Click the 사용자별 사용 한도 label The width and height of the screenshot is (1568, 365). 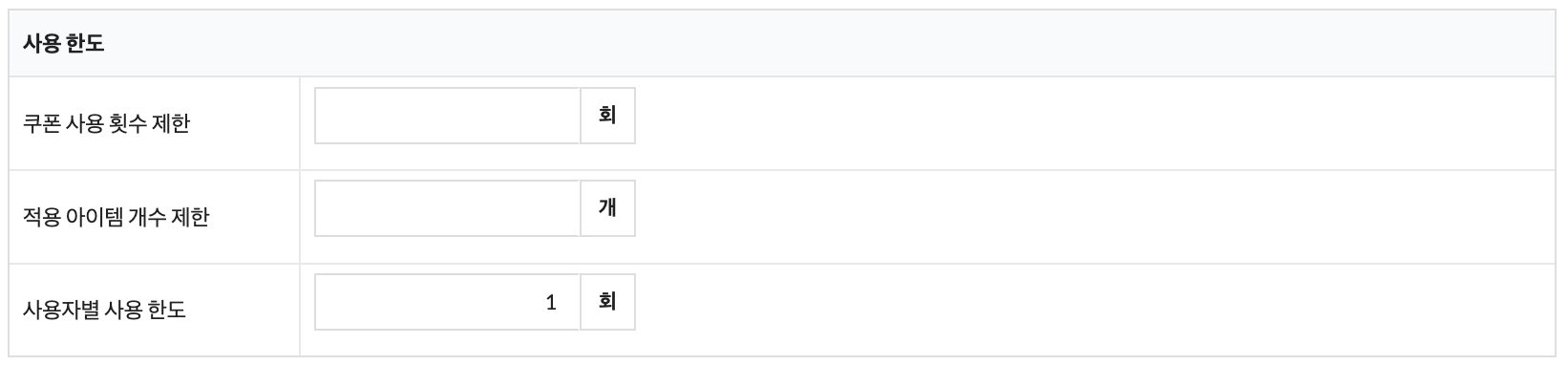(x=104, y=310)
